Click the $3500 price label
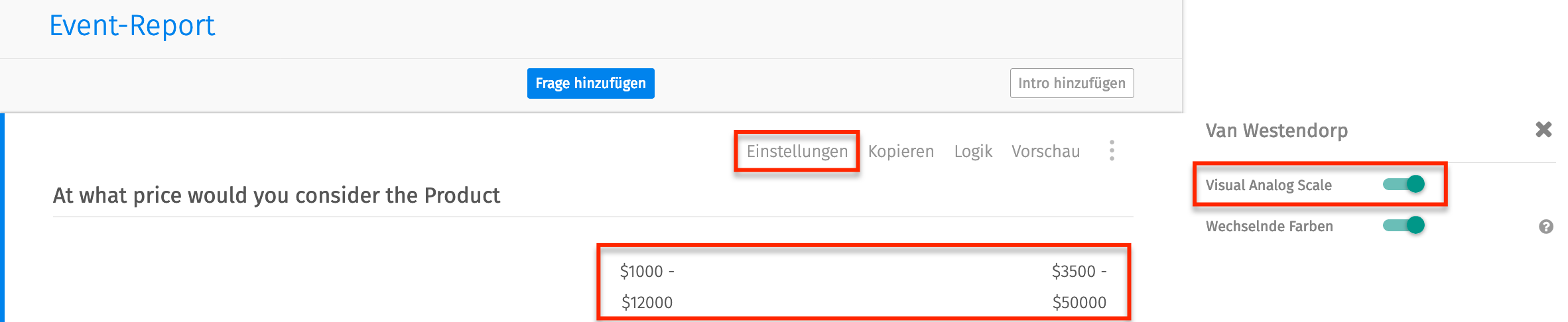This screenshot has height=322, width=1568. click(x=1073, y=272)
